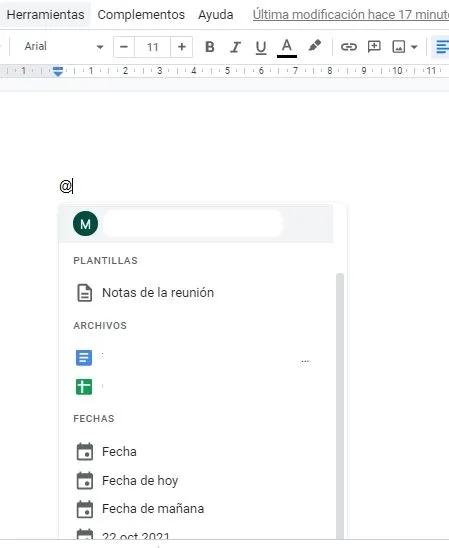Click the font size field showing 11
The width and height of the screenshot is (449, 548).
tap(153, 47)
